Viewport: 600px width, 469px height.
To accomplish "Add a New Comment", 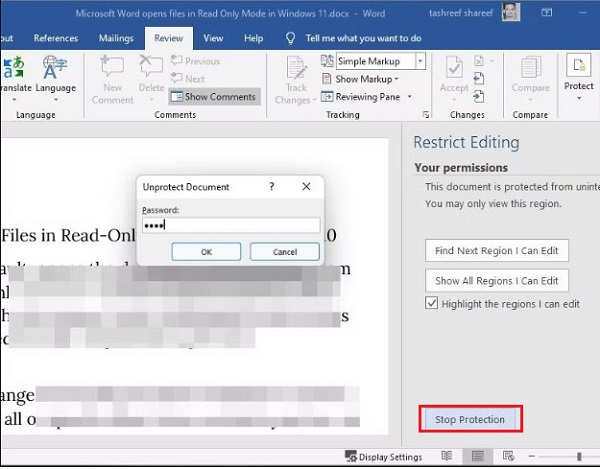I will tap(112, 80).
